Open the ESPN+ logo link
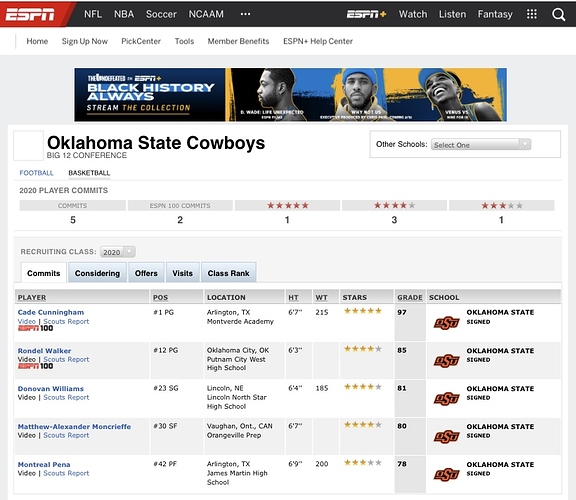 366,14
